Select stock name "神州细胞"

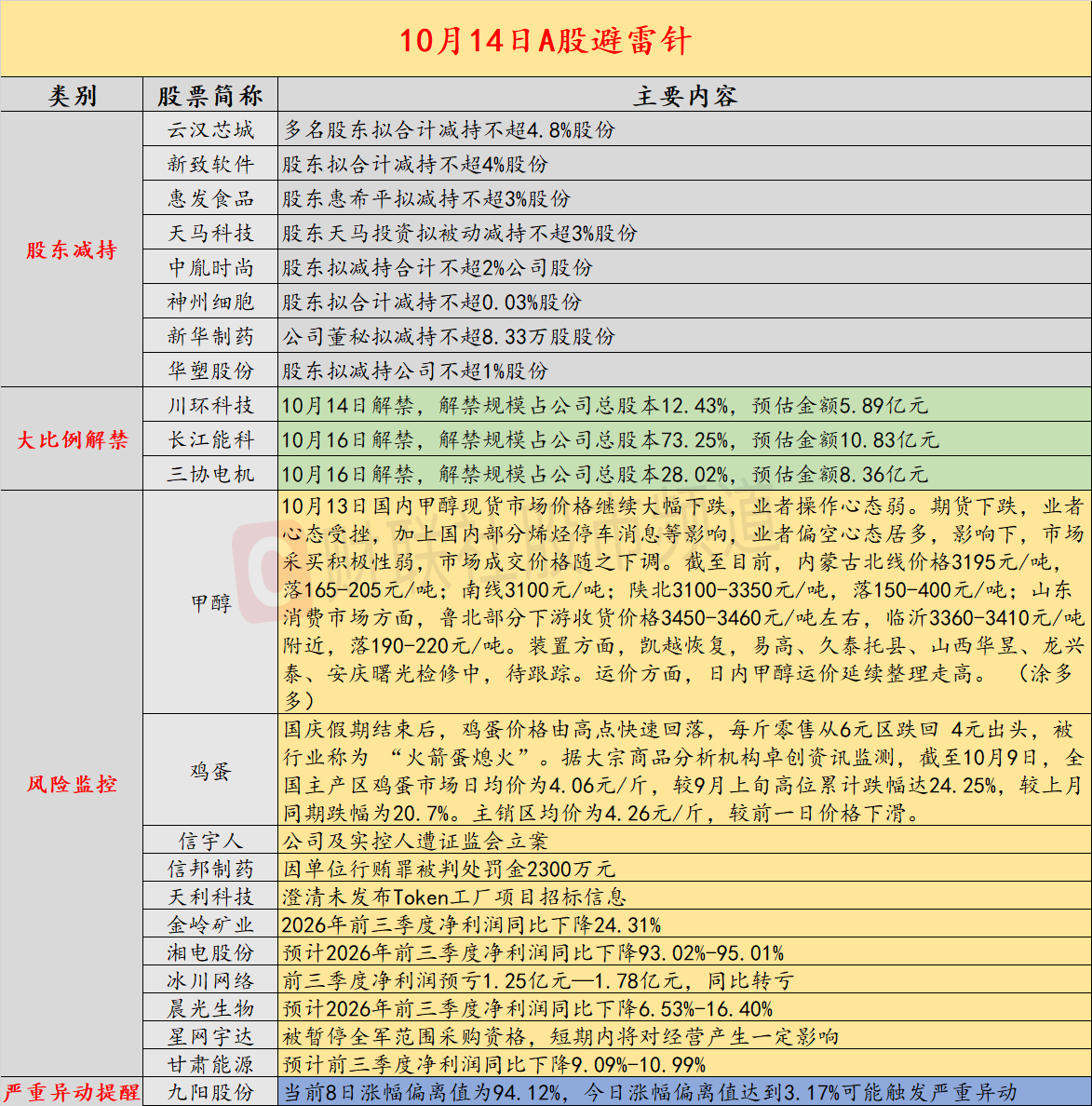pyautogui.click(x=210, y=302)
